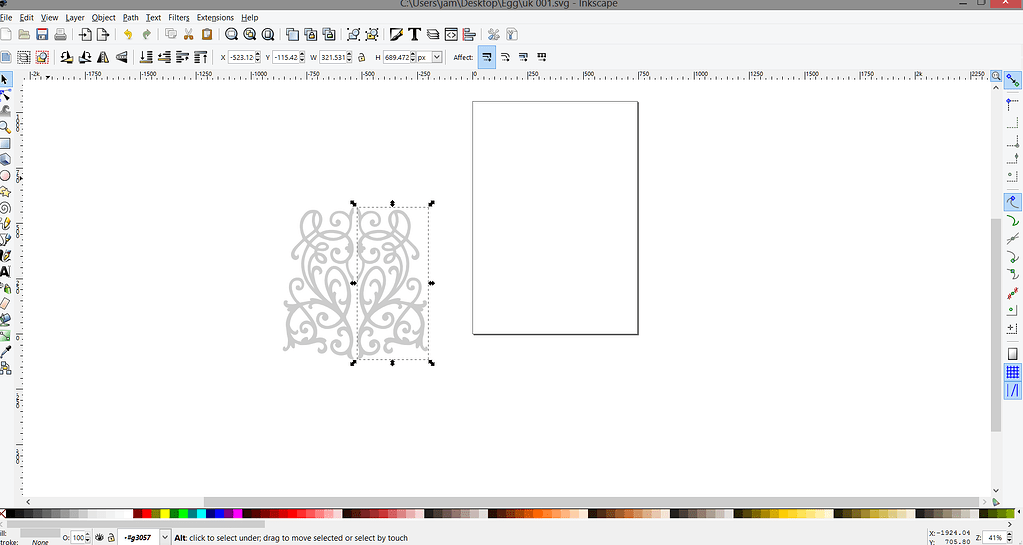Viewport: 1023px width, 545px height.
Task: Open the Filters menu
Action: [179, 18]
